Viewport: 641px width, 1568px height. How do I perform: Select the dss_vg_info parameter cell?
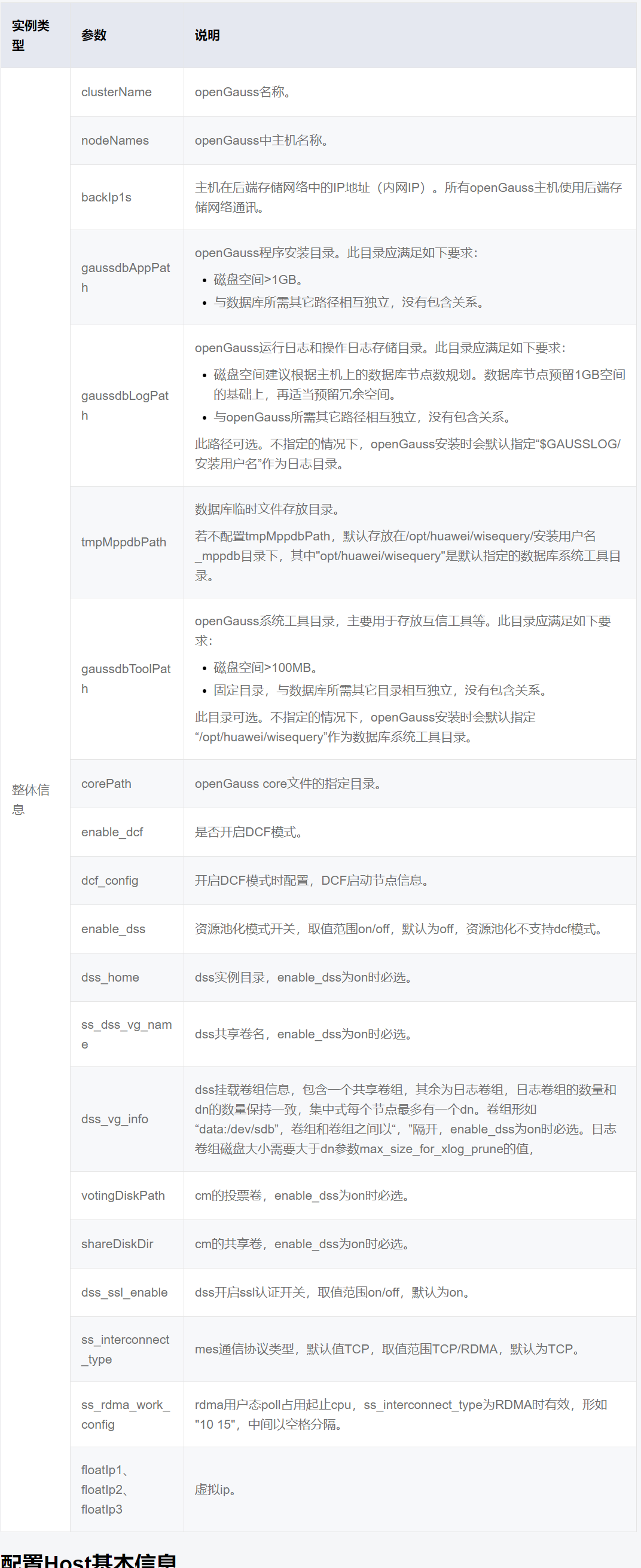tap(127, 1120)
